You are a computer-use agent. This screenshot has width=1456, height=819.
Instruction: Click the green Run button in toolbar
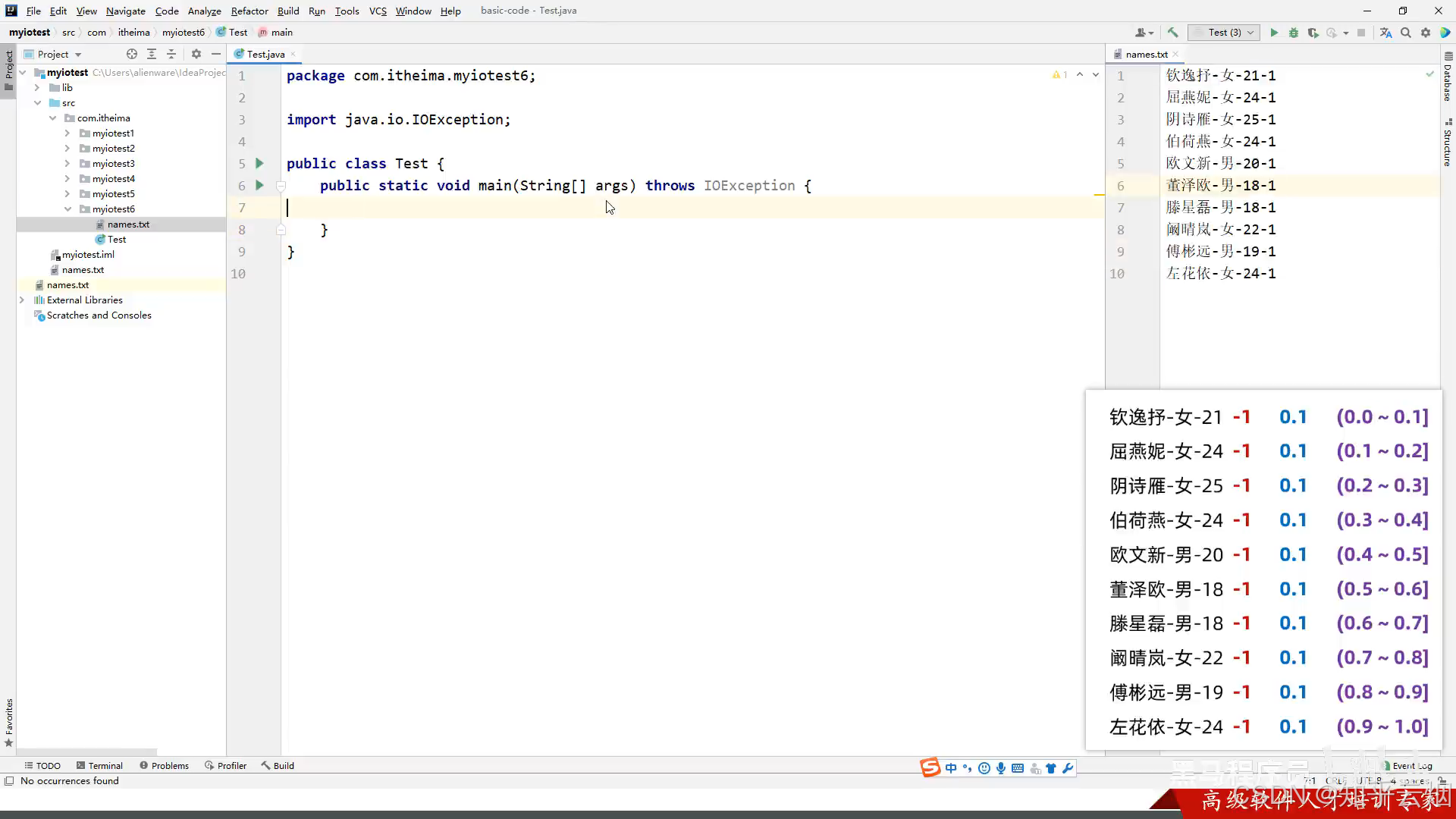click(1274, 33)
